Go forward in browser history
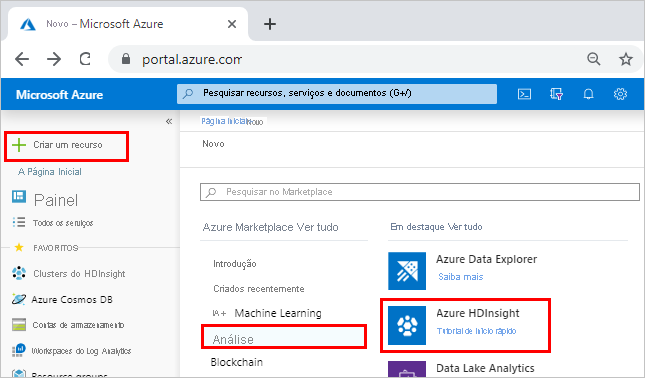 54,59
